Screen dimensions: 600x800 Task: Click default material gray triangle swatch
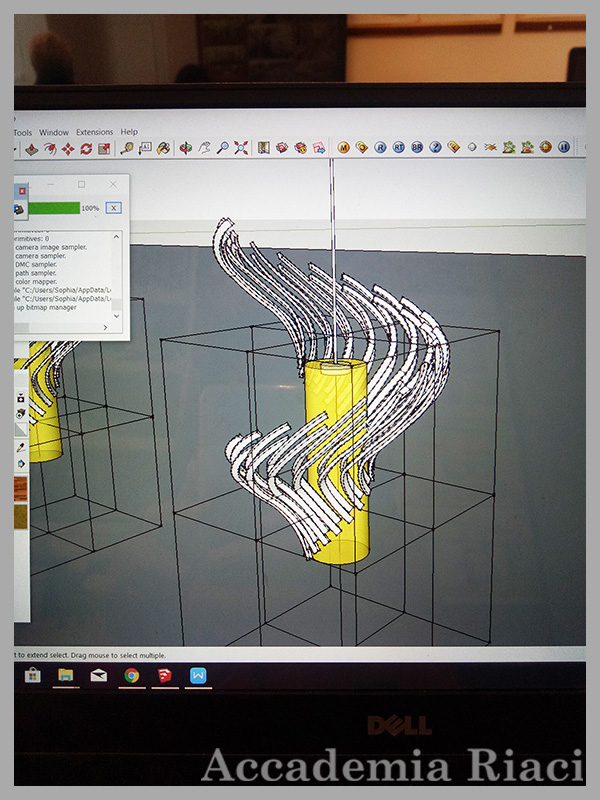[21, 430]
